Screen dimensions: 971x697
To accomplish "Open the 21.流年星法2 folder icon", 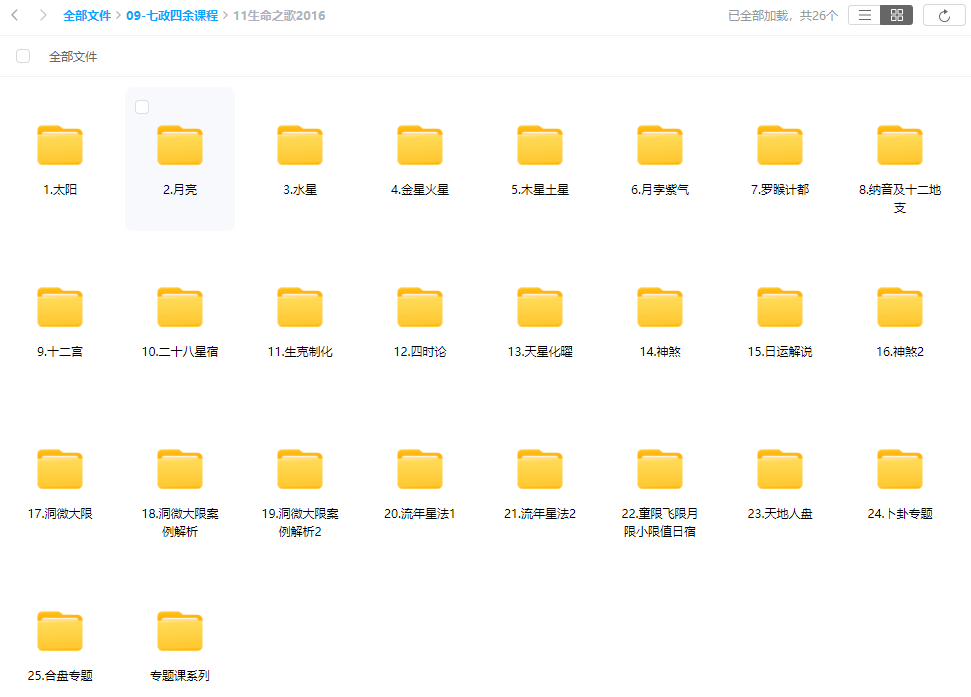I will coord(540,469).
